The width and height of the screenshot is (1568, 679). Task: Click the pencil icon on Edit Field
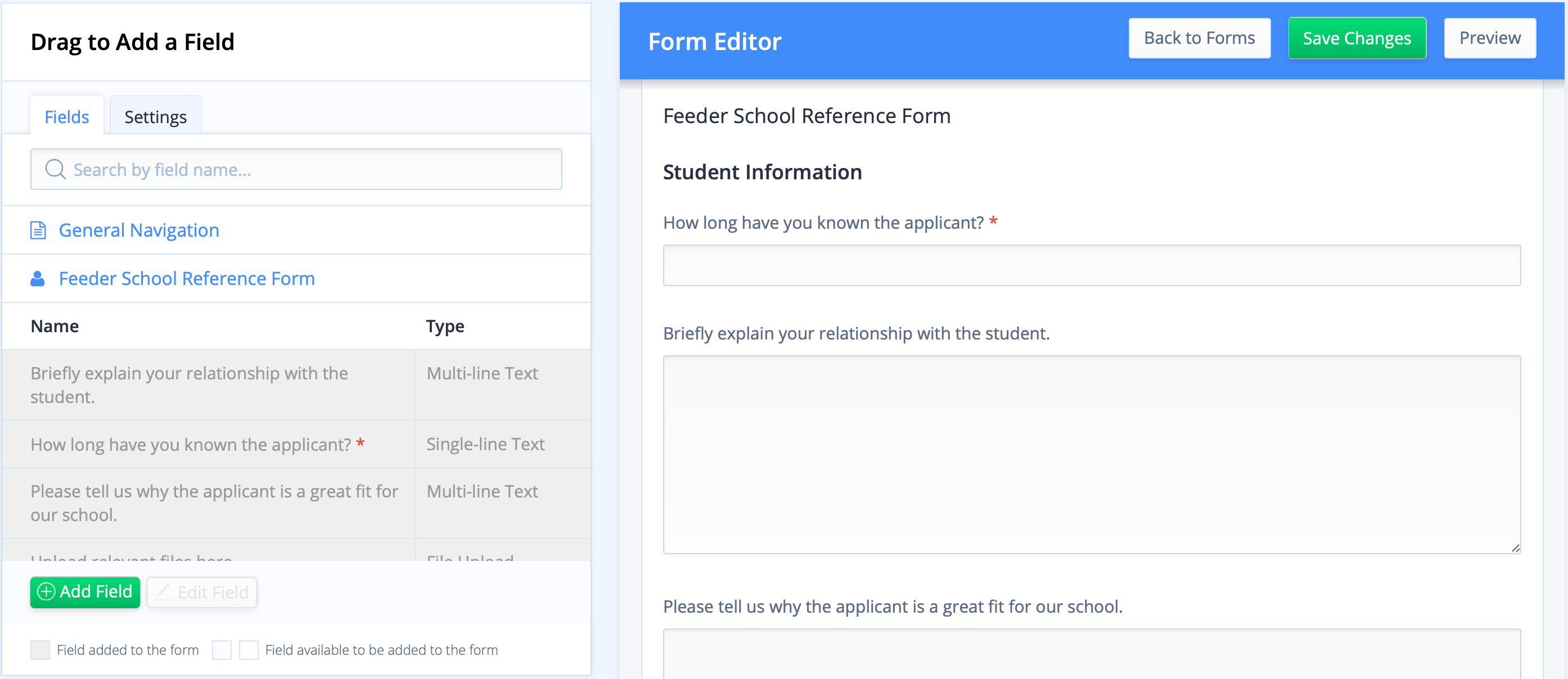click(163, 591)
